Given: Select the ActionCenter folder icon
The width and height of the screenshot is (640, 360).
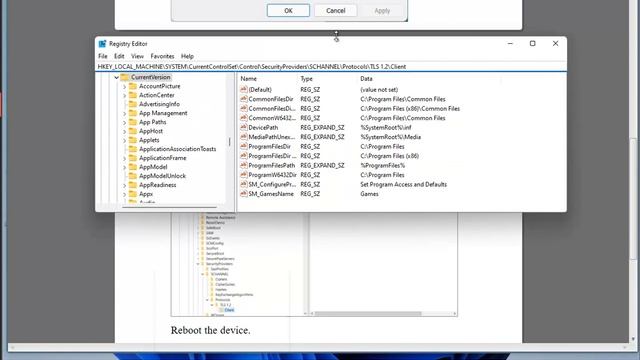Looking at the screenshot, I should (133, 95).
